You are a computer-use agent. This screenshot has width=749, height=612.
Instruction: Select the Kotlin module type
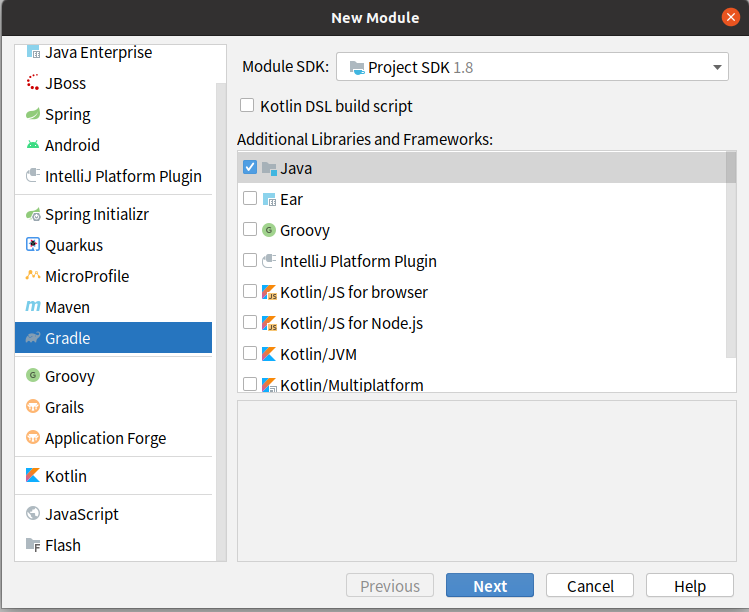coord(113,476)
